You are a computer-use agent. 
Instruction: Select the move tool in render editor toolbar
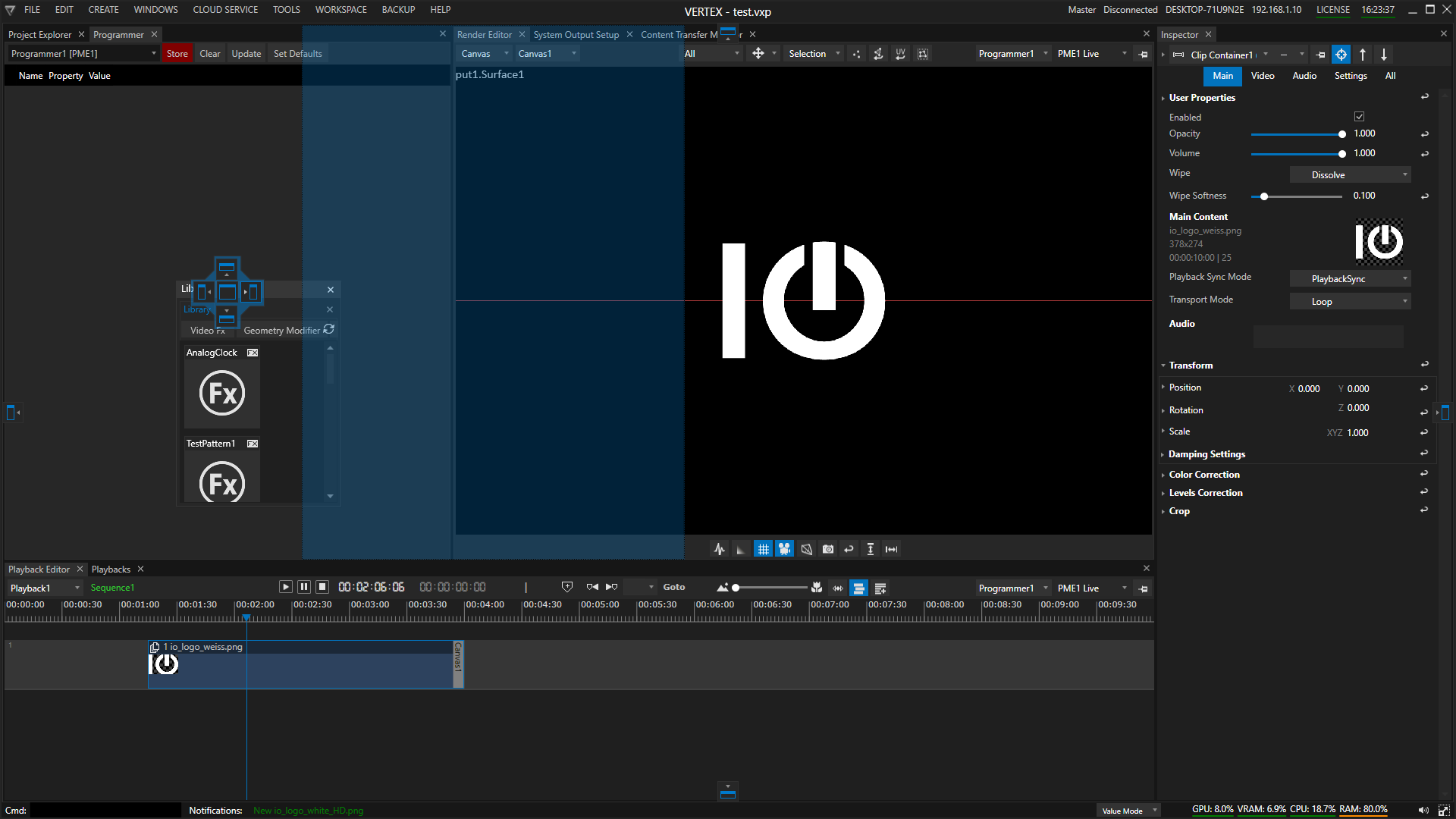pyautogui.click(x=758, y=54)
